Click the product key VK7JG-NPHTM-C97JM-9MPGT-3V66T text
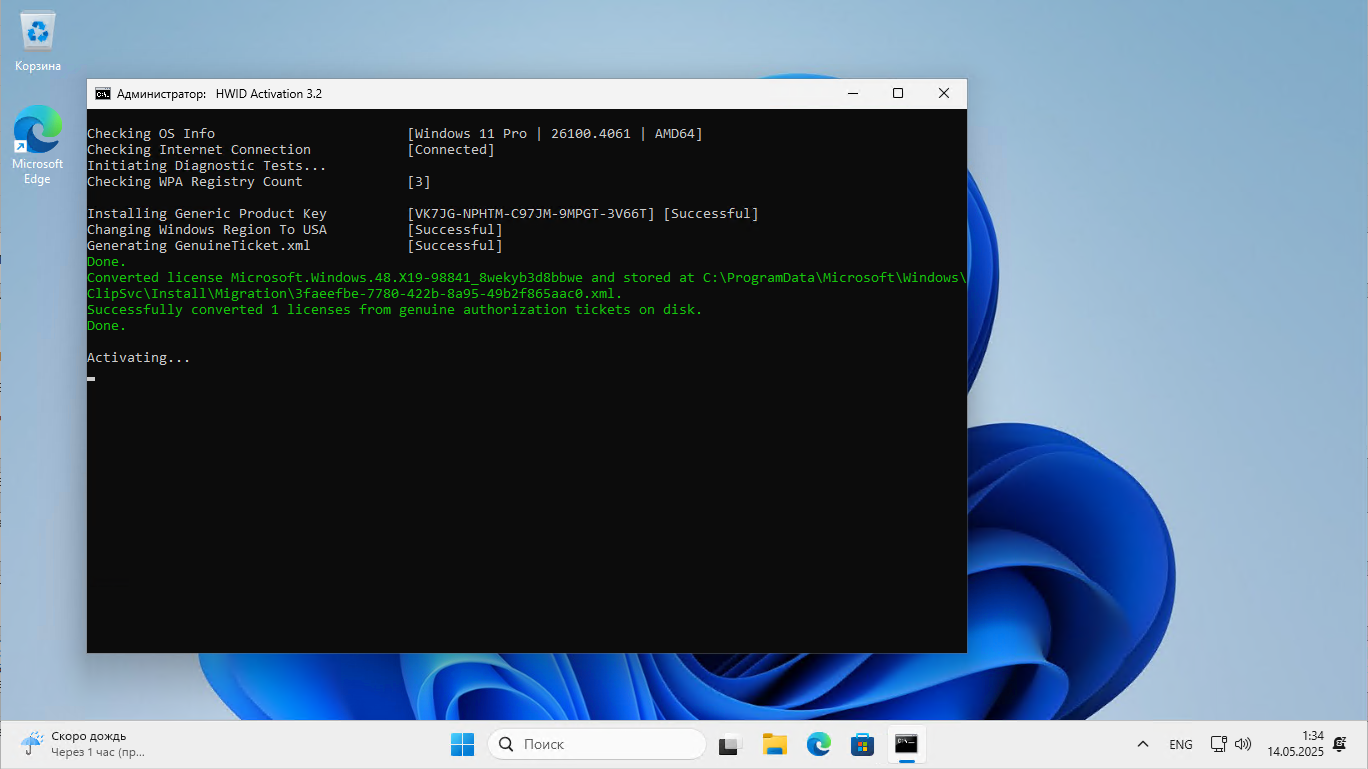Screen dimensions: 1368x769 click(x=531, y=213)
